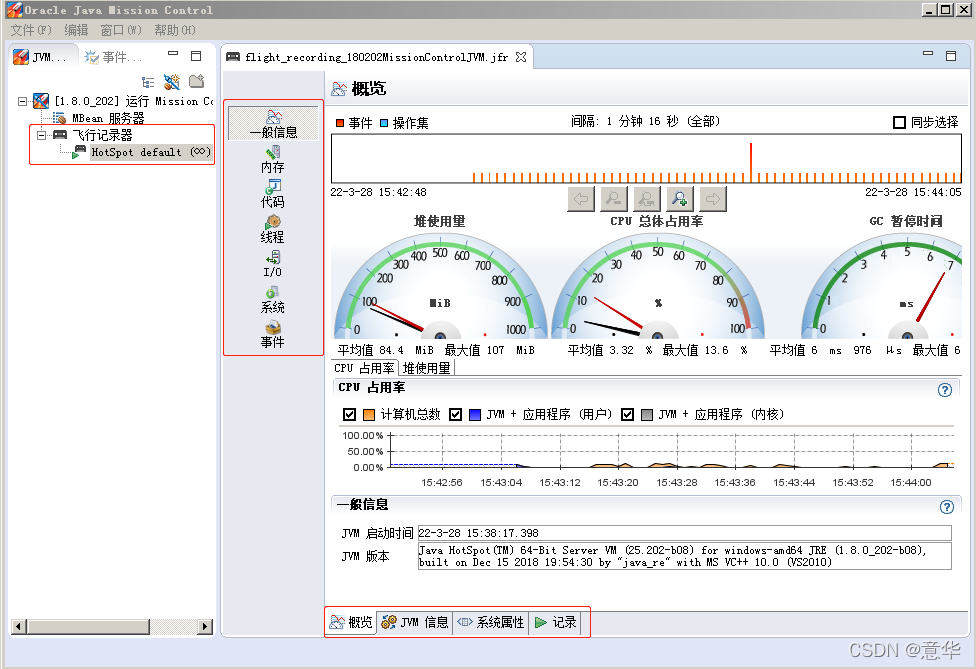Switch to the 系统属性 bottom tab
The width and height of the screenshot is (976, 669).
(490, 622)
